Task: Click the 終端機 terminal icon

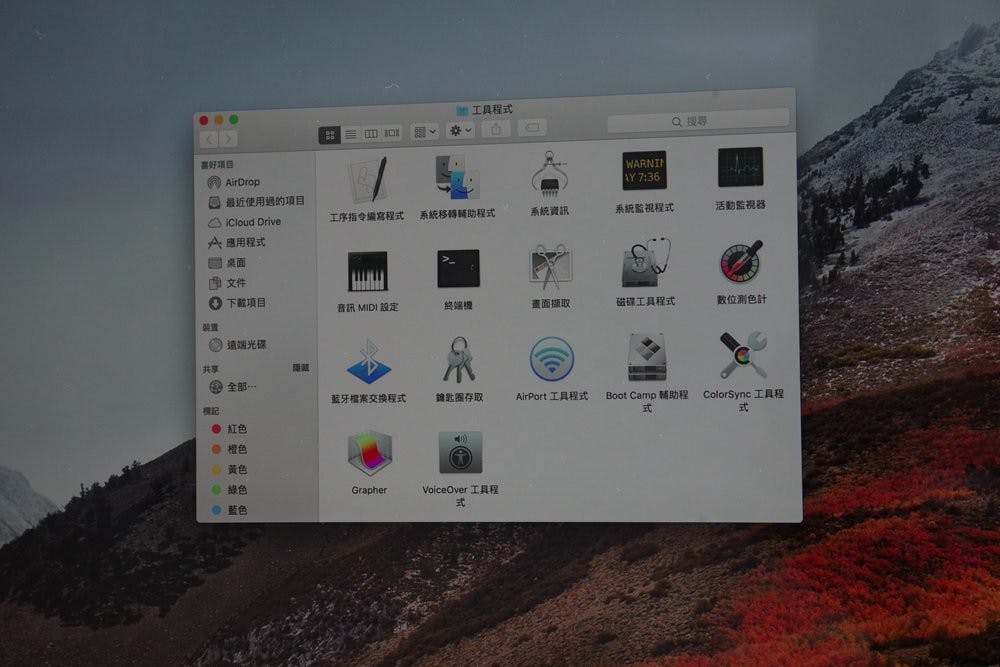Action: coord(458,268)
